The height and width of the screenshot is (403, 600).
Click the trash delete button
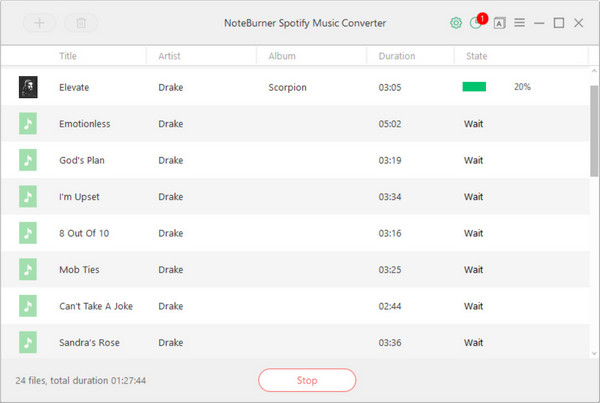click(x=81, y=23)
